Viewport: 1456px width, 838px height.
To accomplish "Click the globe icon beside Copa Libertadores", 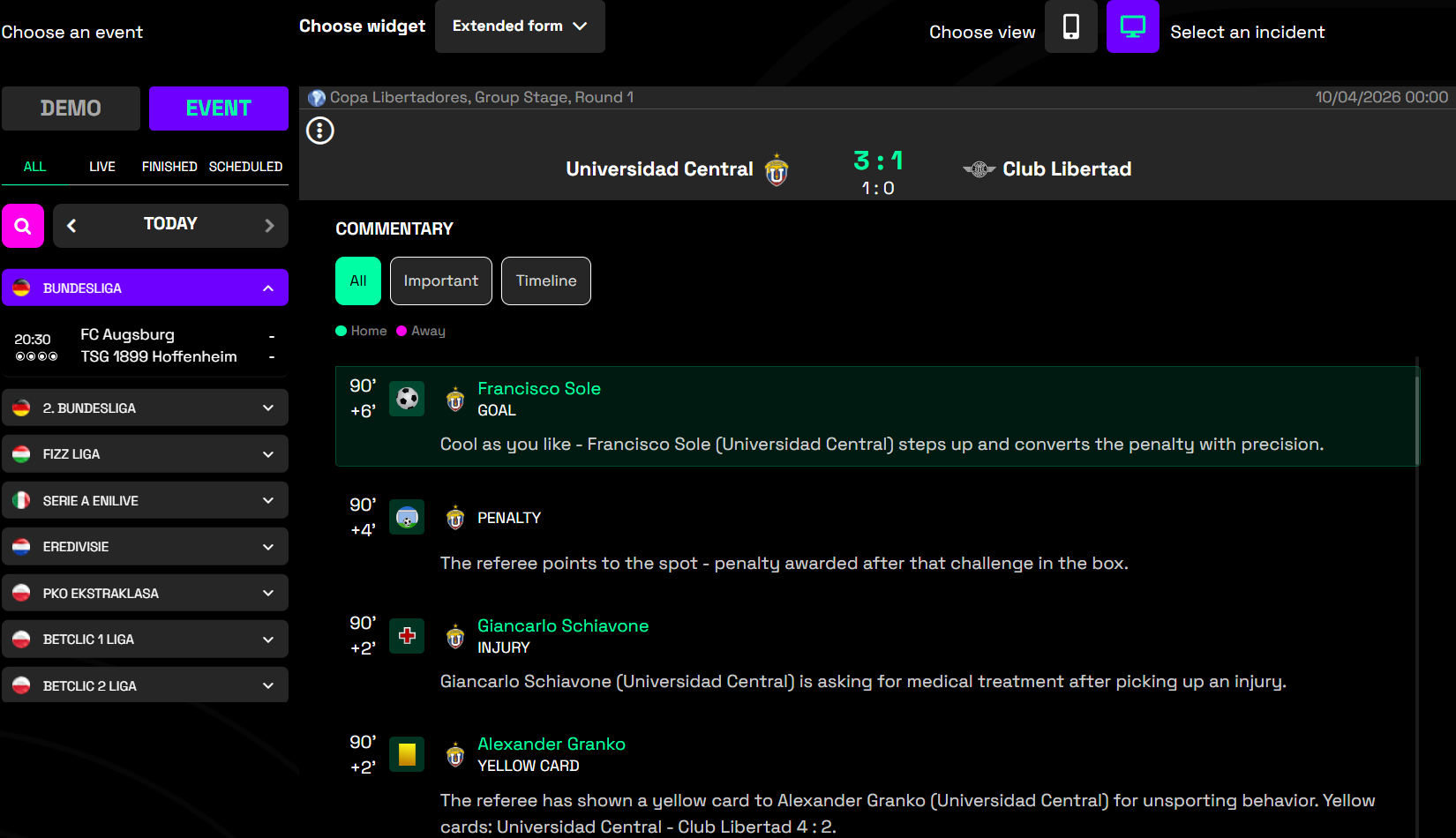I will (317, 98).
